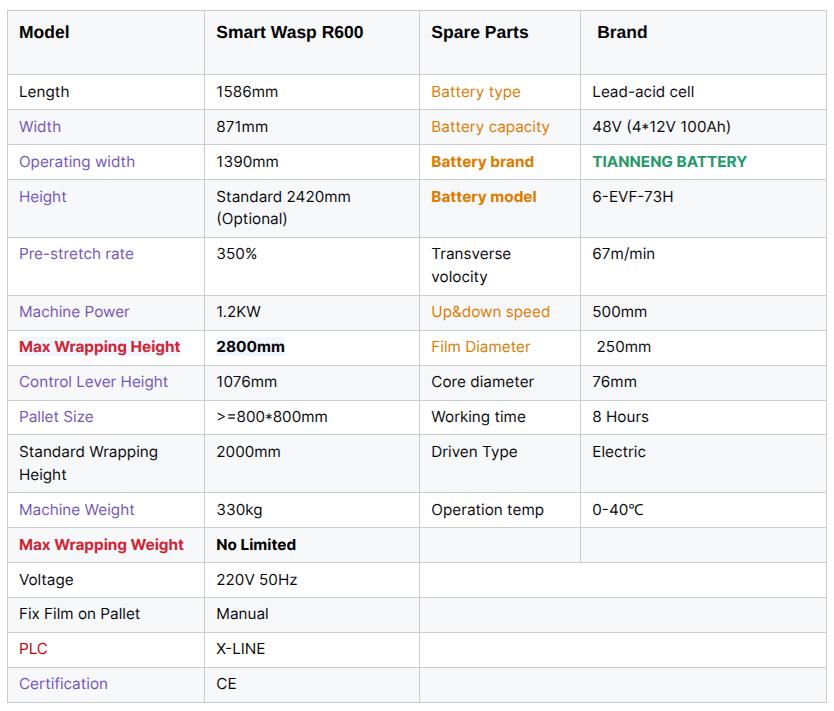
Task: Click the Pallet Size link
Action: [56, 416]
